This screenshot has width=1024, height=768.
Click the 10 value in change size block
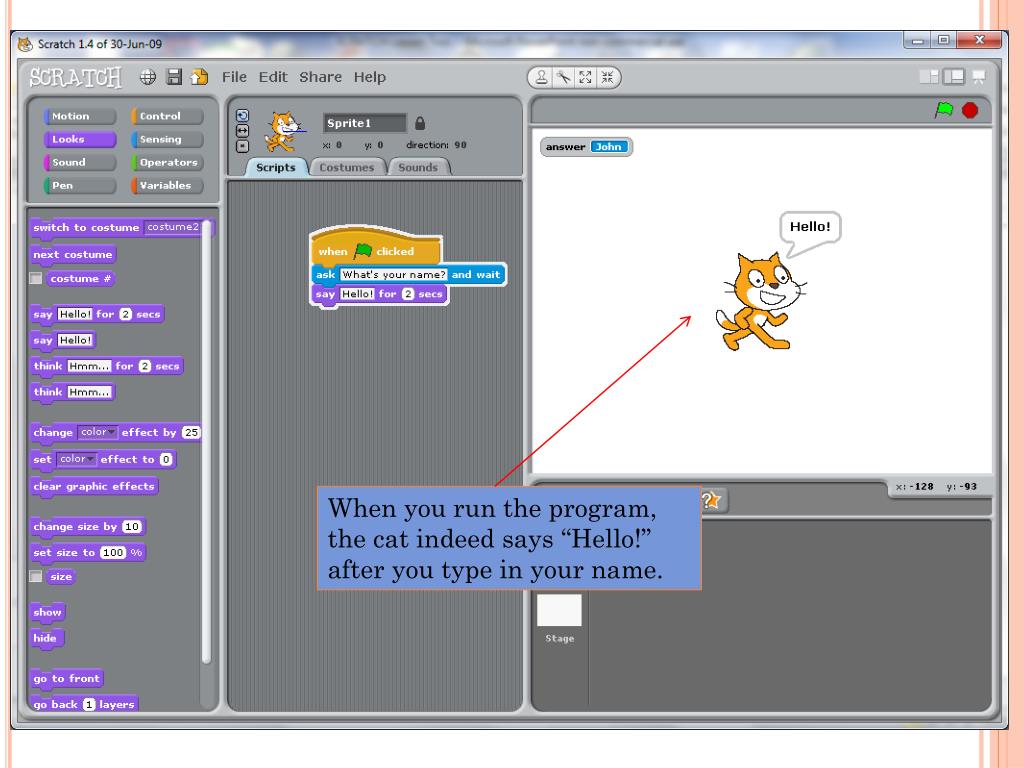click(132, 526)
